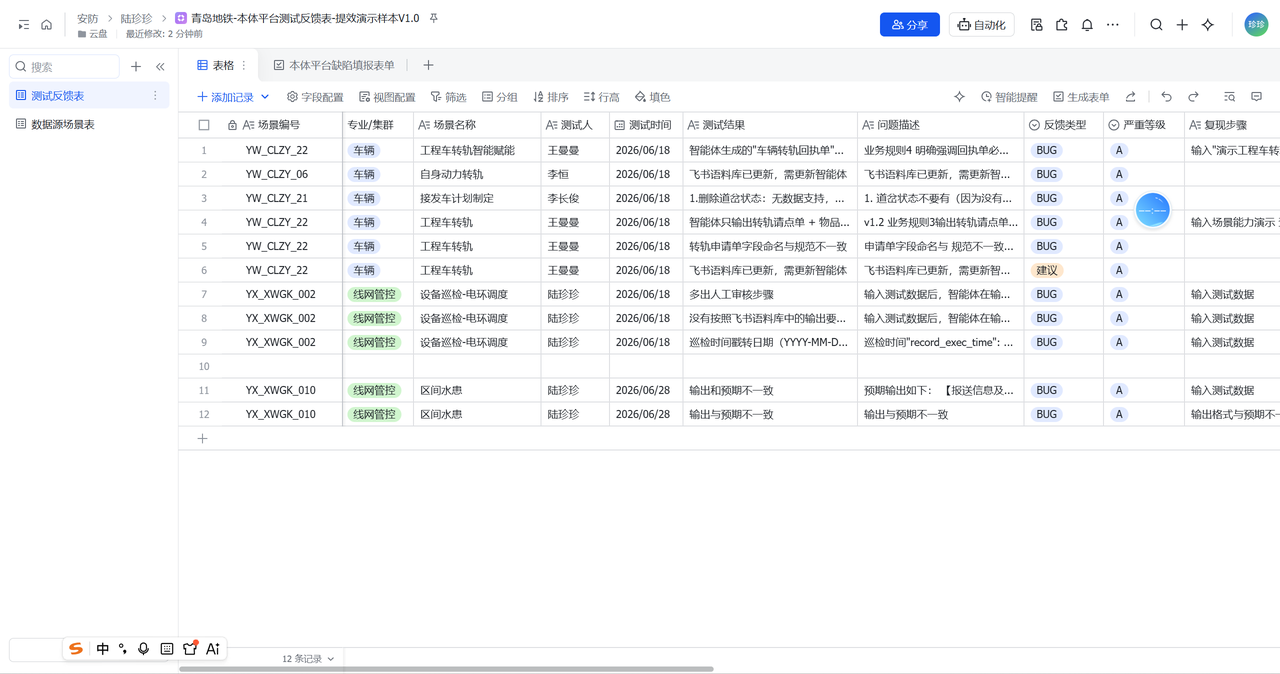The image size is (1280, 674).
Task: Click the redo arrow icon
Action: pyautogui.click(x=1193, y=97)
